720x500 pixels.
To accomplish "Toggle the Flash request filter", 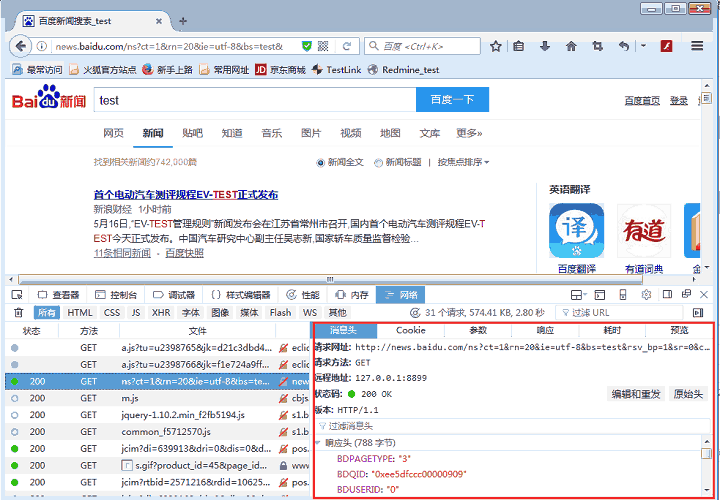I will [x=281, y=313].
